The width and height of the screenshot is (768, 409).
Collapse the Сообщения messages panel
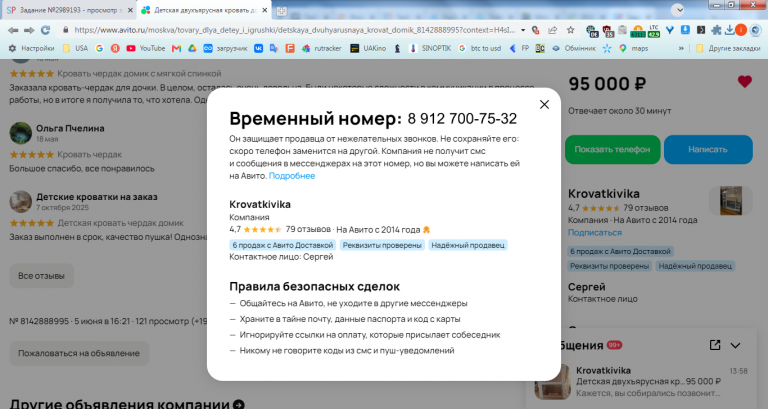click(735, 346)
